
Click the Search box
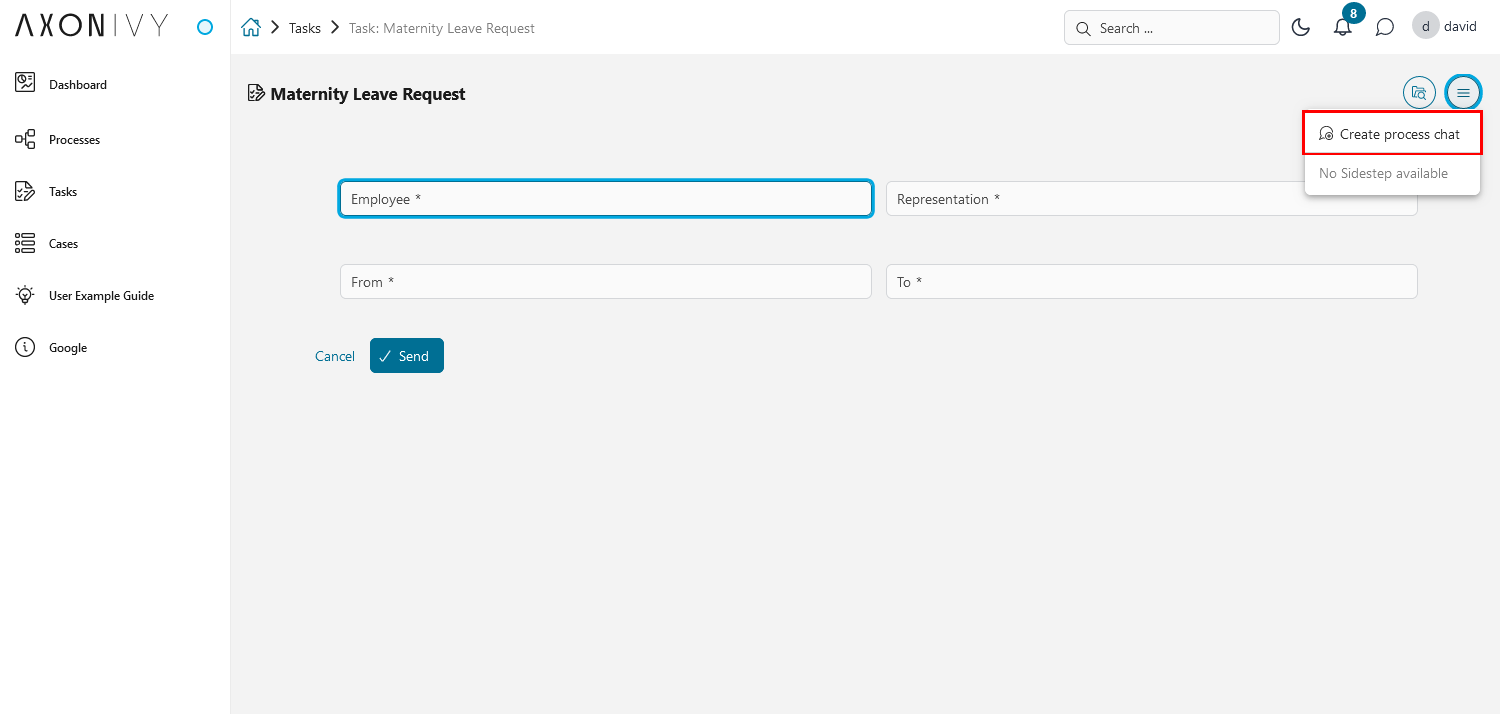pos(1171,28)
